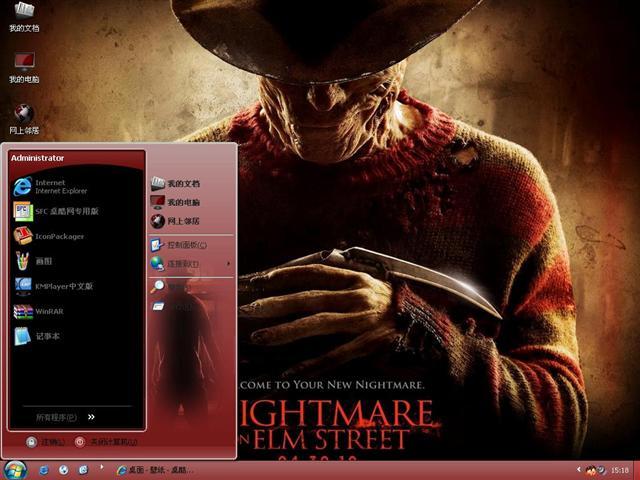Open 网上邻居 desktop icon
This screenshot has height=480, width=640.
point(24,119)
